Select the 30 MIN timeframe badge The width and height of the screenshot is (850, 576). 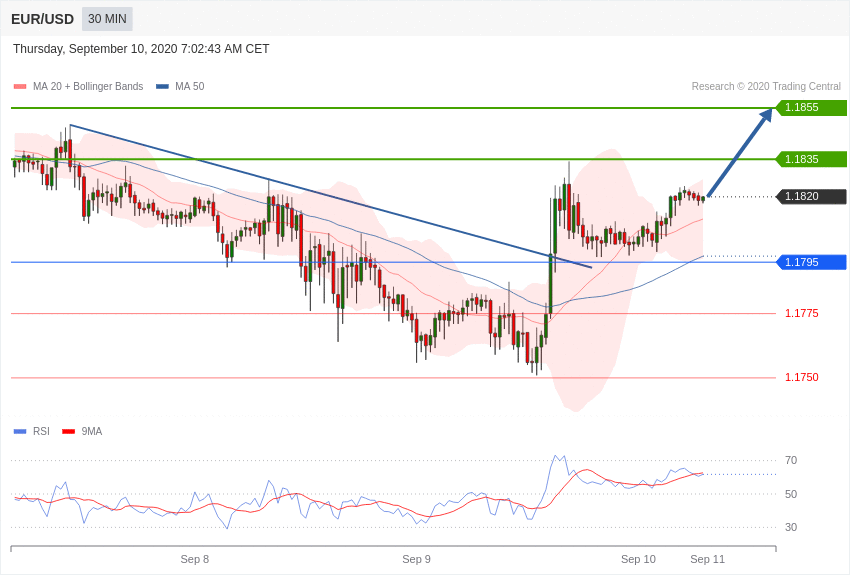(x=107, y=19)
